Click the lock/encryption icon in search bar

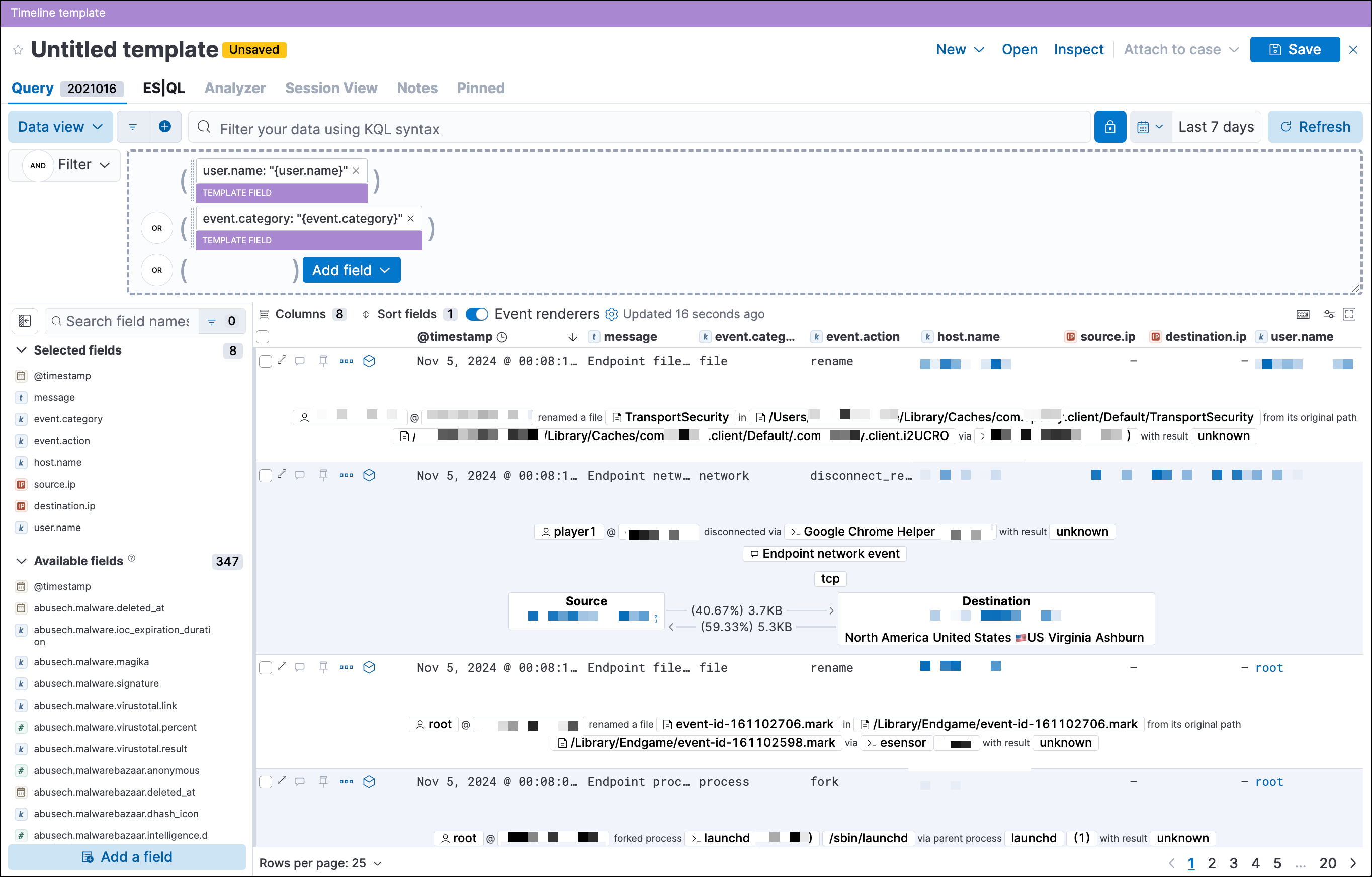[x=1111, y=127]
